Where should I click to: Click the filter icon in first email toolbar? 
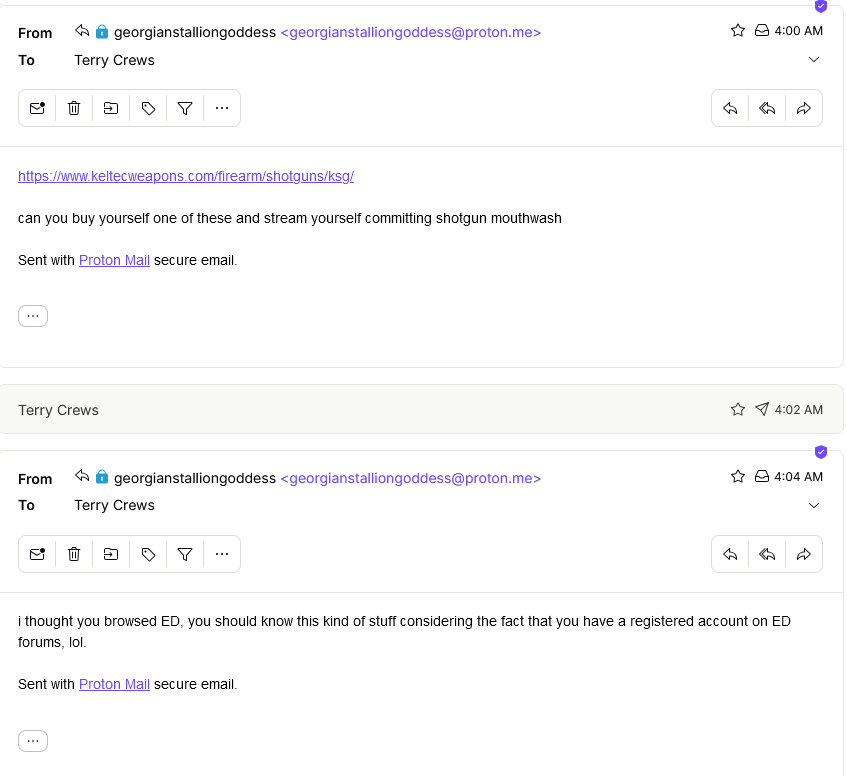pos(185,108)
